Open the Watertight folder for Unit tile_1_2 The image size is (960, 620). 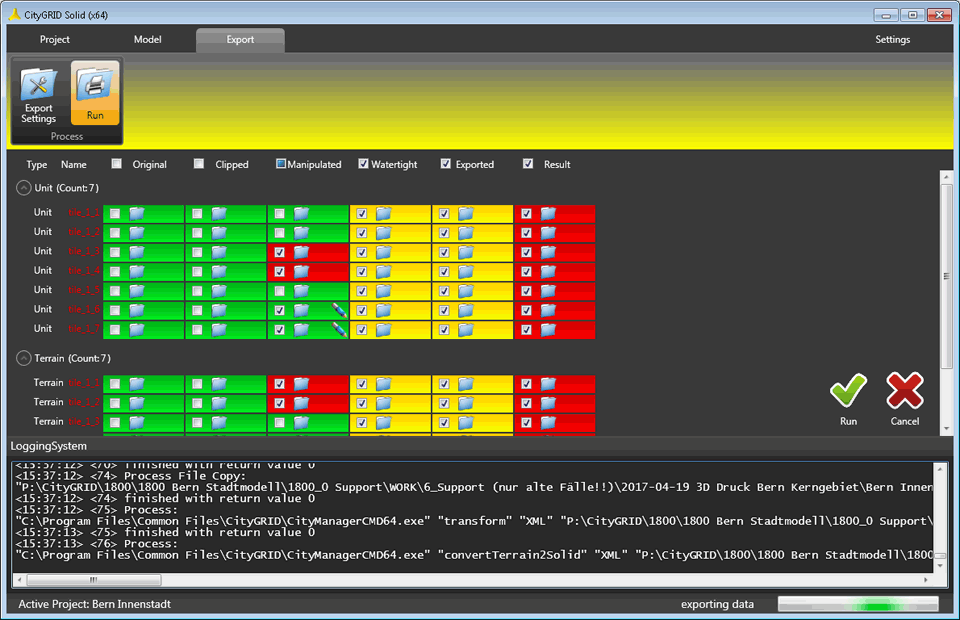point(383,233)
